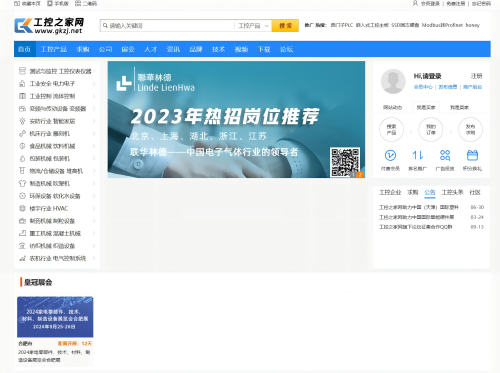Open the 展会 nav item
The height and width of the screenshot is (373, 500).
128,49
